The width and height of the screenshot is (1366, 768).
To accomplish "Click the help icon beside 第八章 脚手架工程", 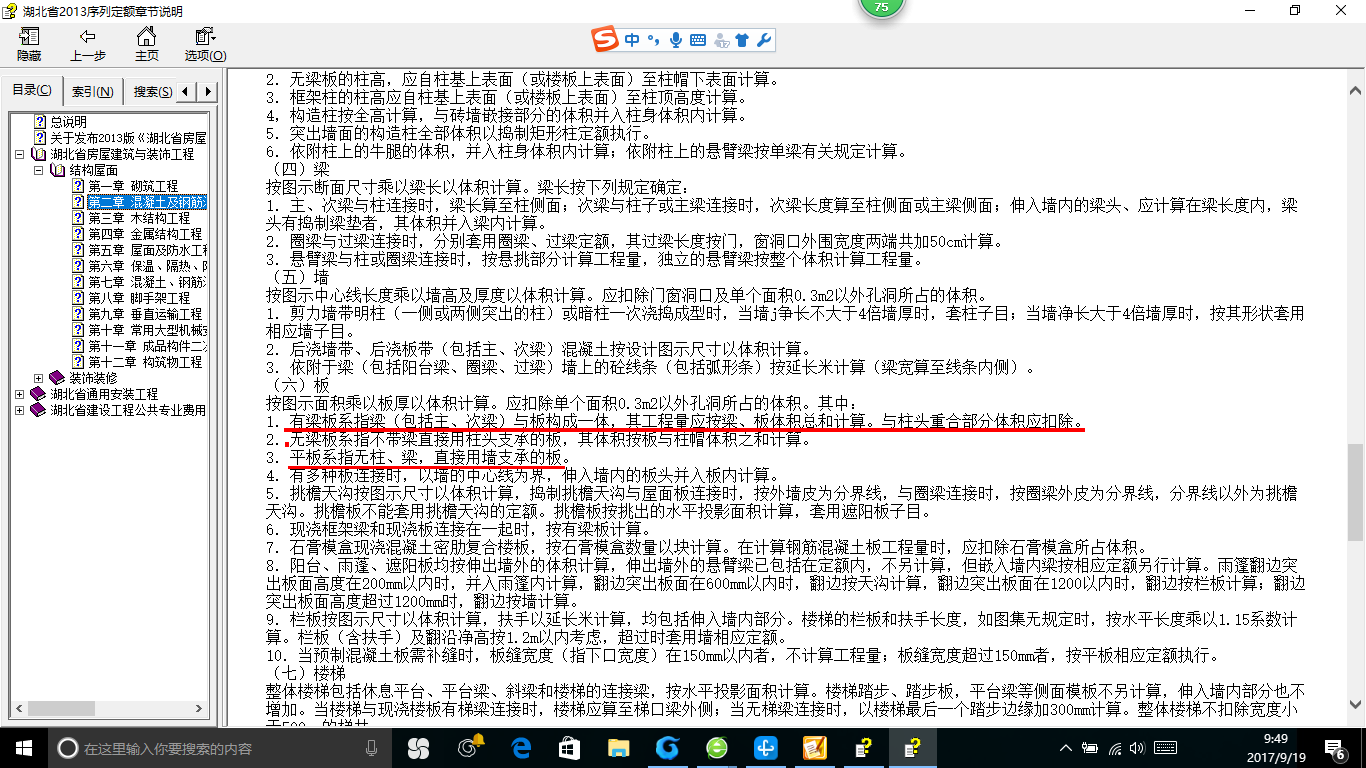I will [78, 298].
